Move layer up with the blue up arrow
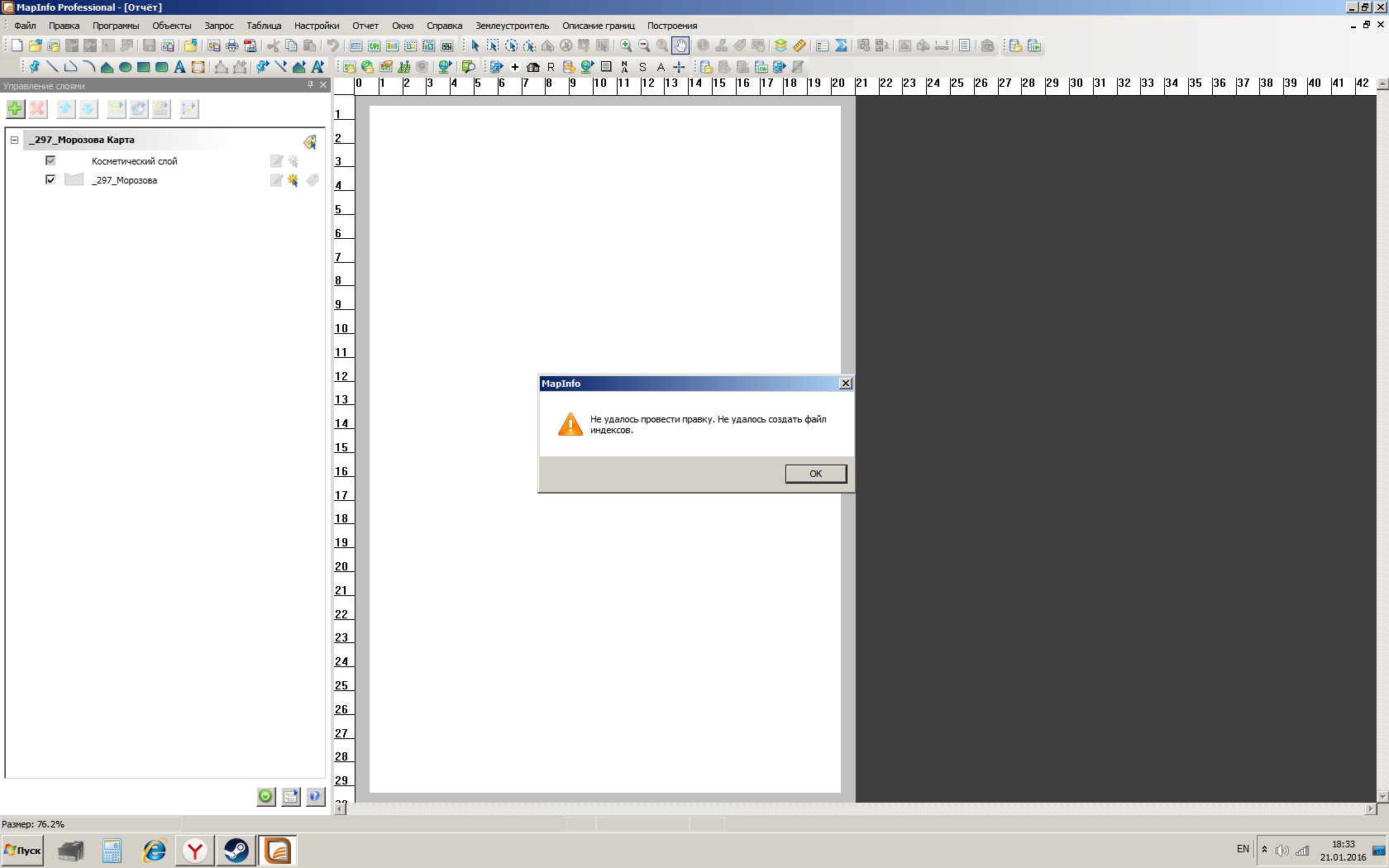 click(65, 108)
